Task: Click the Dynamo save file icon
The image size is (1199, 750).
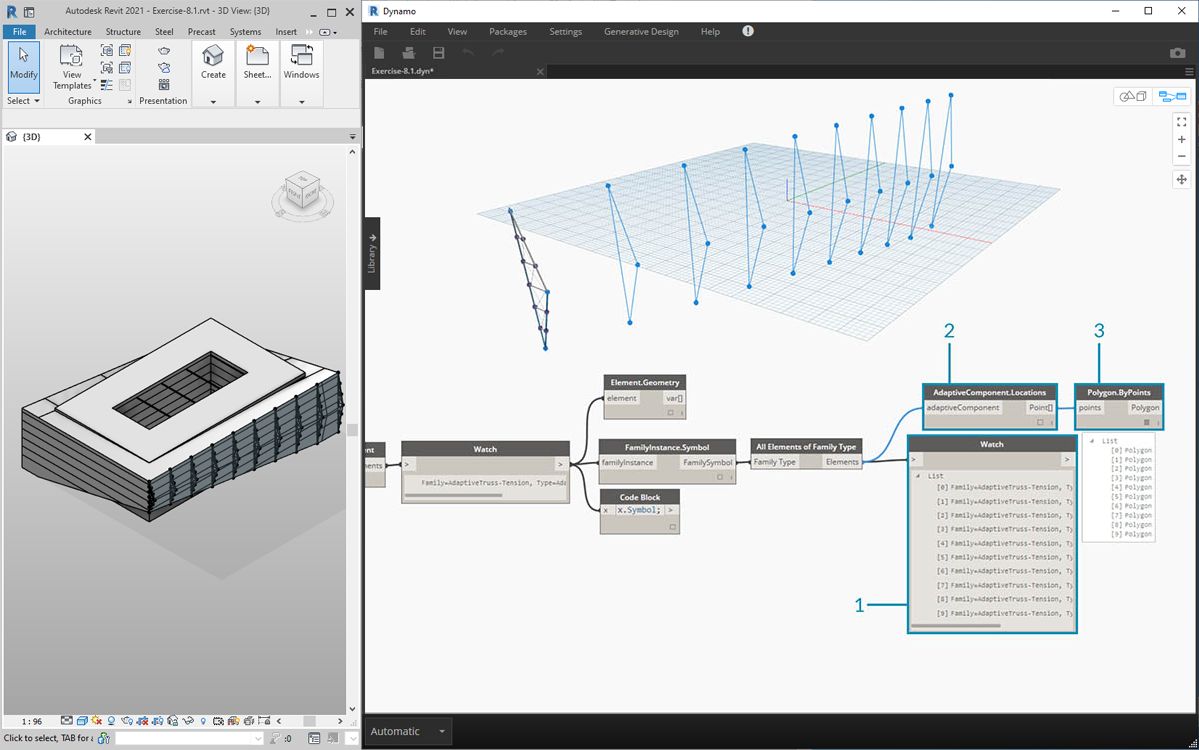Action: pos(438,53)
